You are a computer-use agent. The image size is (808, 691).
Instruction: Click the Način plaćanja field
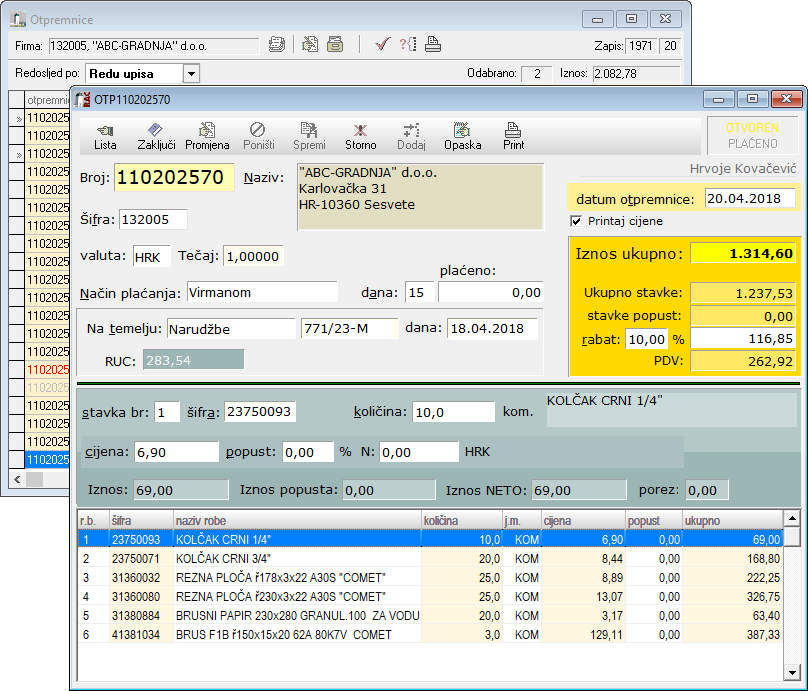262,292
